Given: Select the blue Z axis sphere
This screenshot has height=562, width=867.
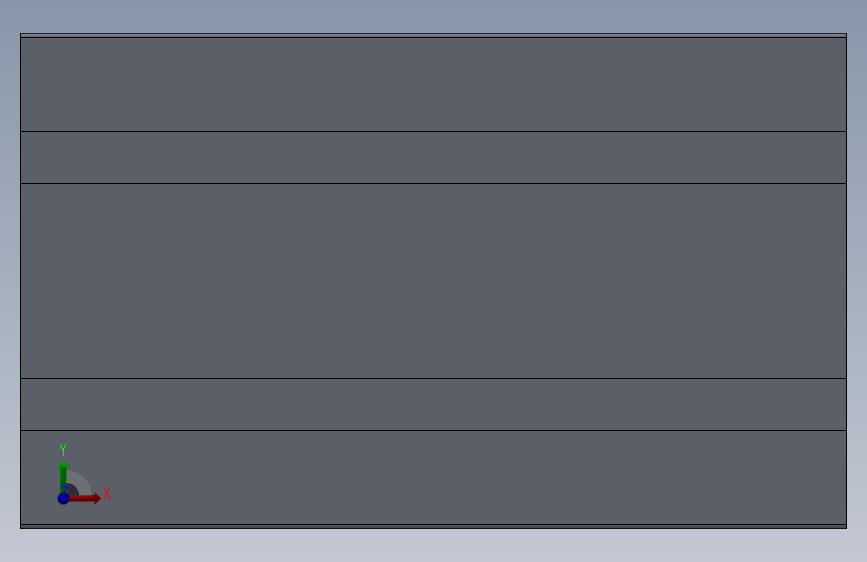Looking at the screenshot, I should pyautogui.click(x=63, y=498).
